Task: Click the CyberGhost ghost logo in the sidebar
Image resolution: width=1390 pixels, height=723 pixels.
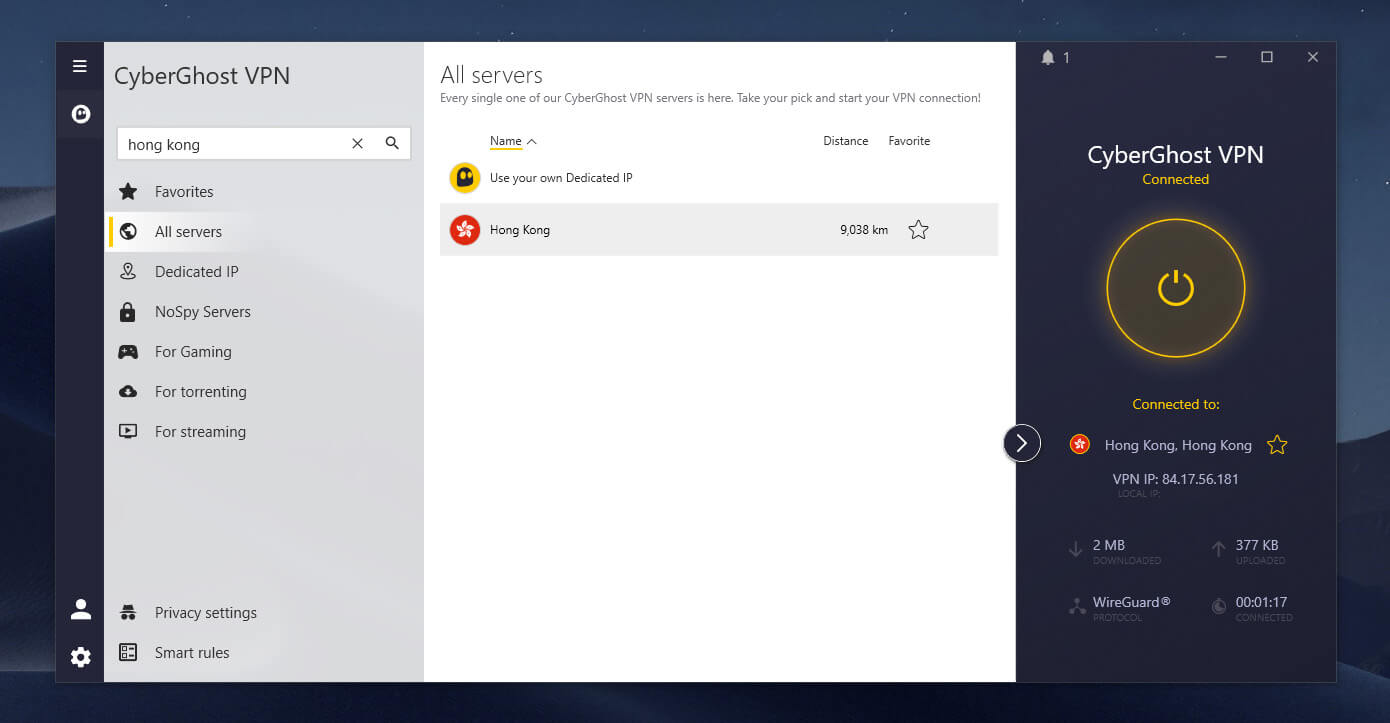Action: tap(80, 114)
